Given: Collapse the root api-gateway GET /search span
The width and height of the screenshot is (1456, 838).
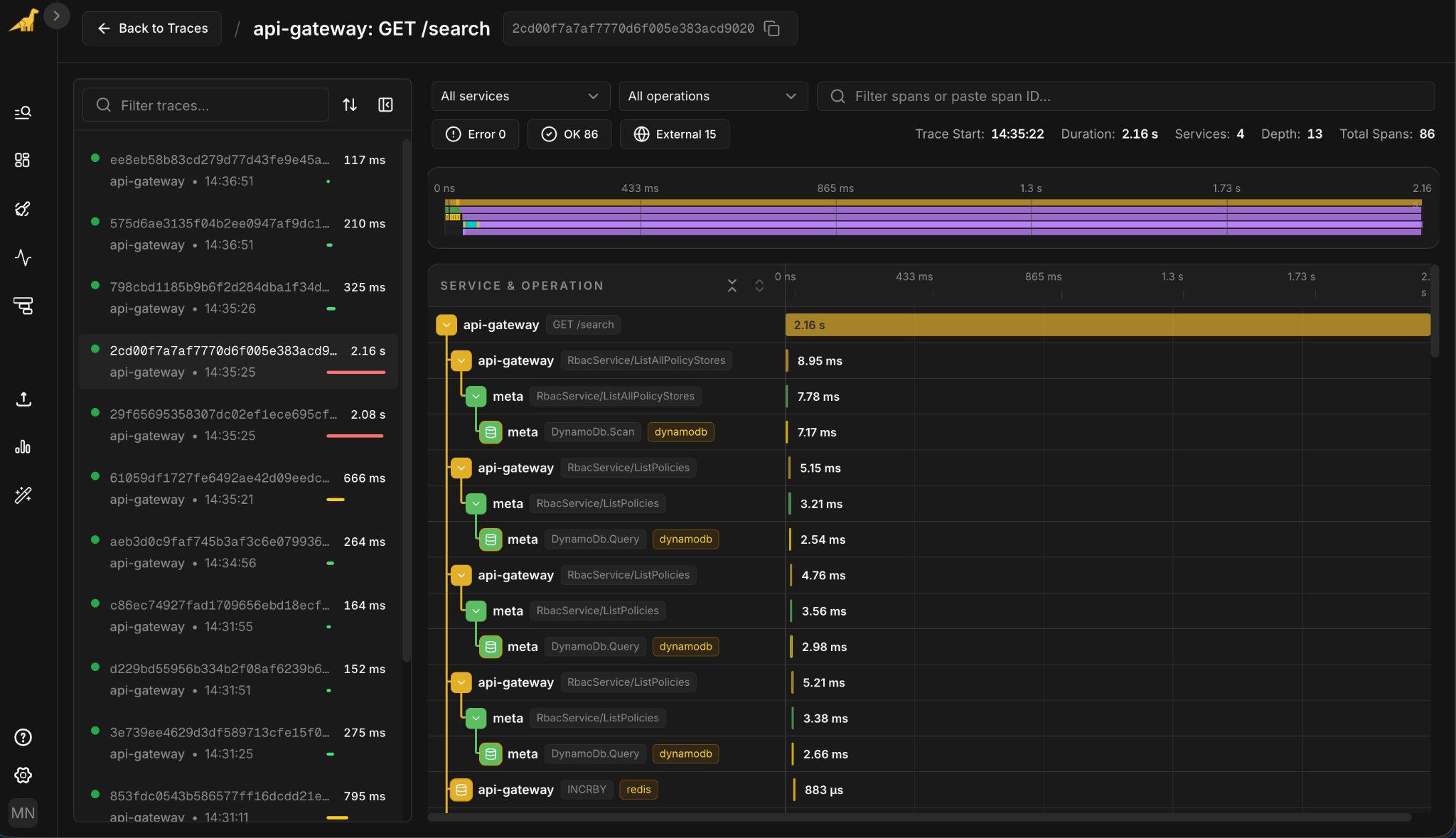Looking at the screenshot, I should point(446,325).
